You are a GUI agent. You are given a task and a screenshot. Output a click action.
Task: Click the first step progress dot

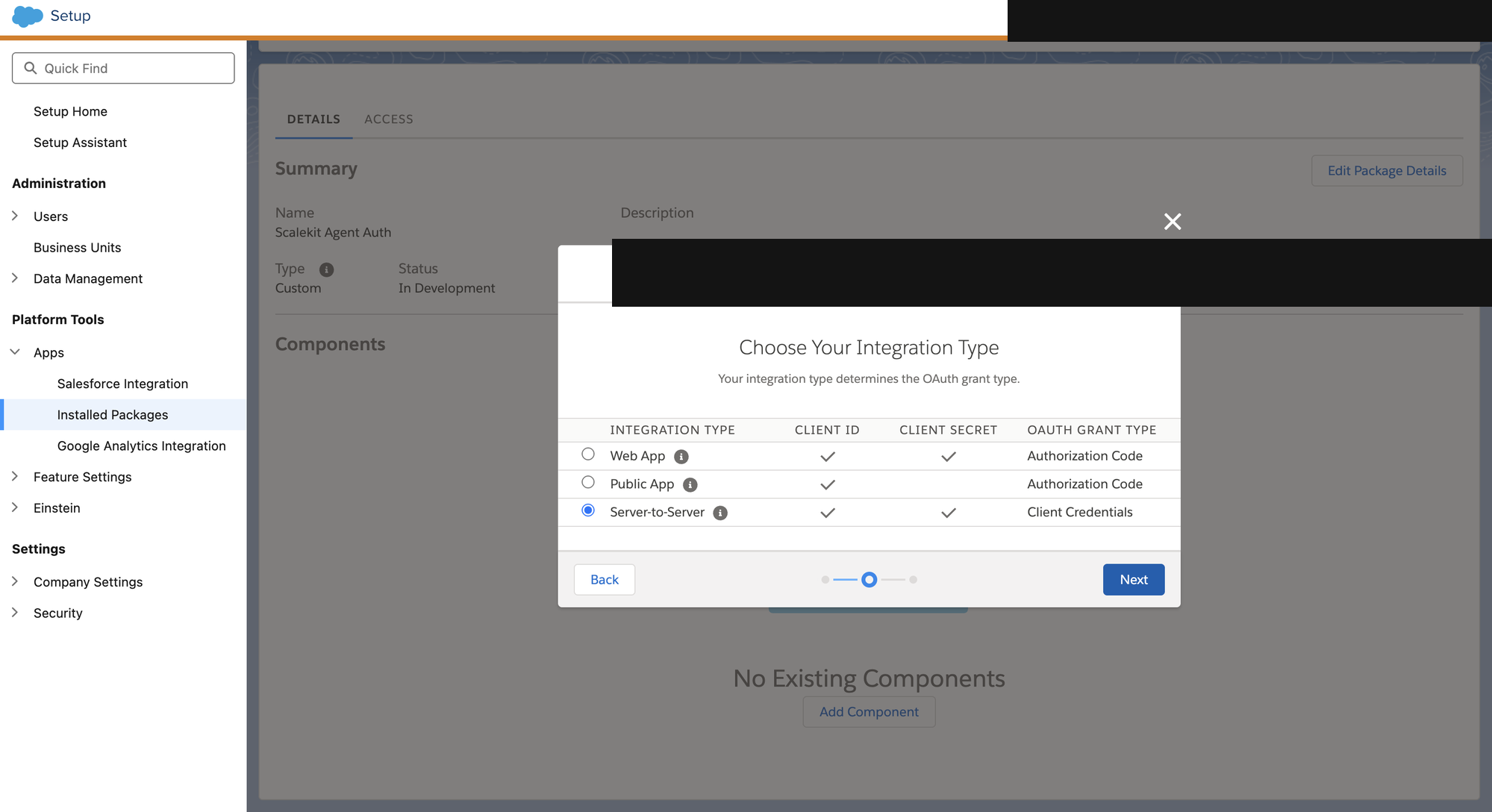[825, 580]
